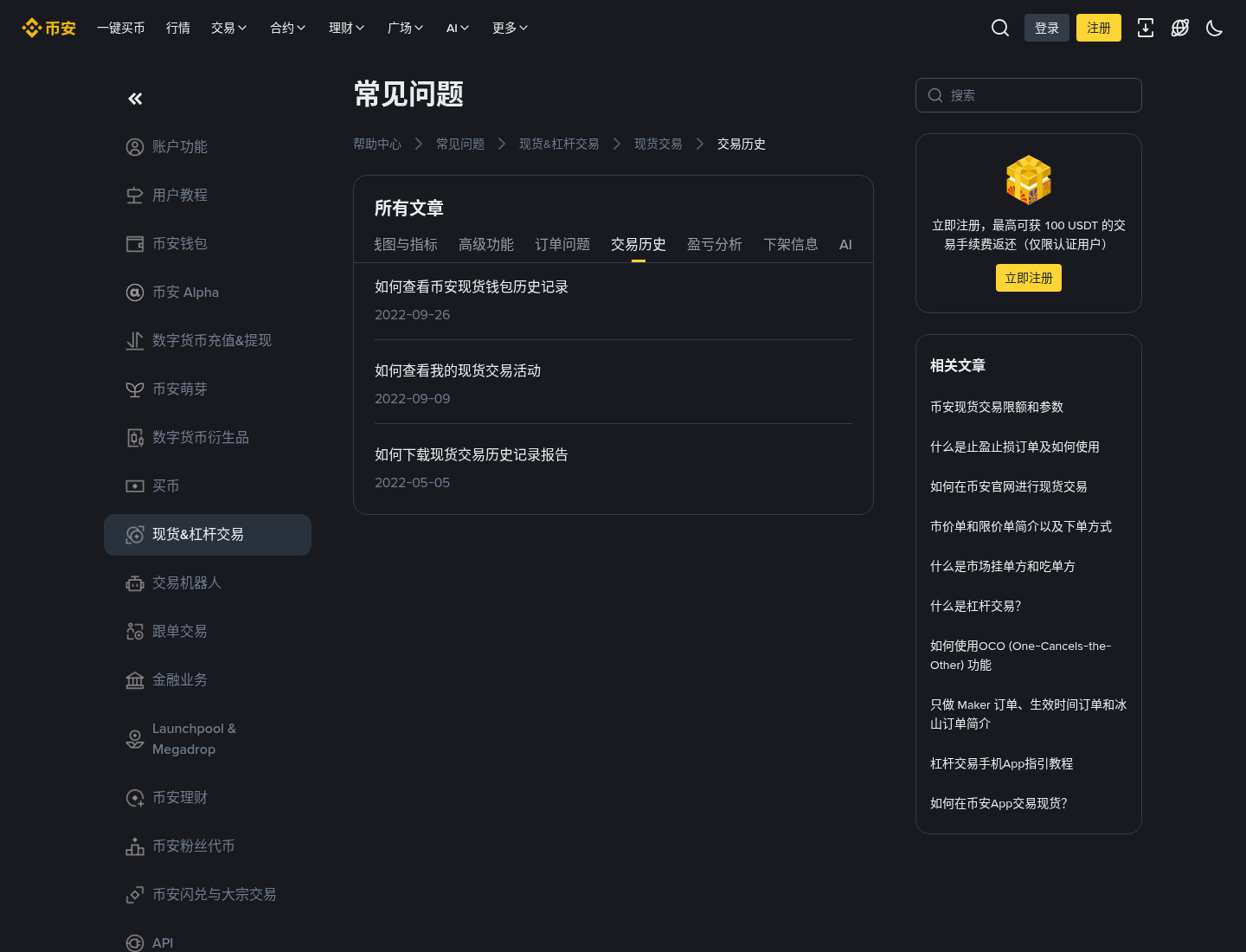Open related article 币安现货交易限额和参数

pos(997,407)
